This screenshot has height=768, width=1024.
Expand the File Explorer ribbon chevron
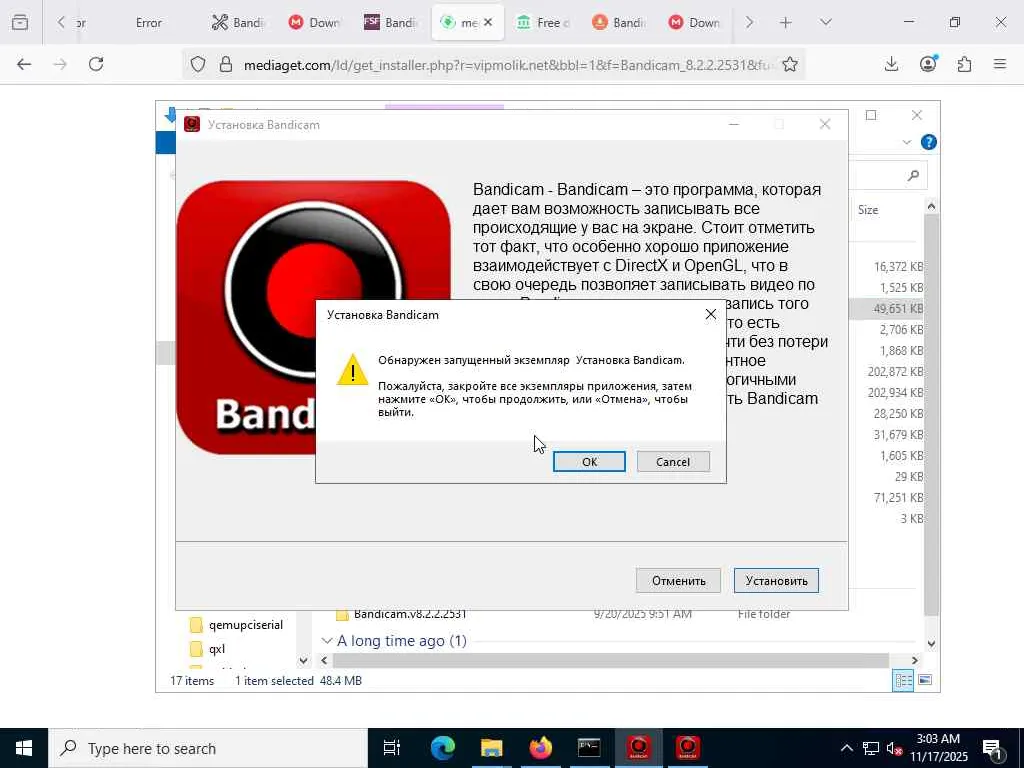click(906, 142)
